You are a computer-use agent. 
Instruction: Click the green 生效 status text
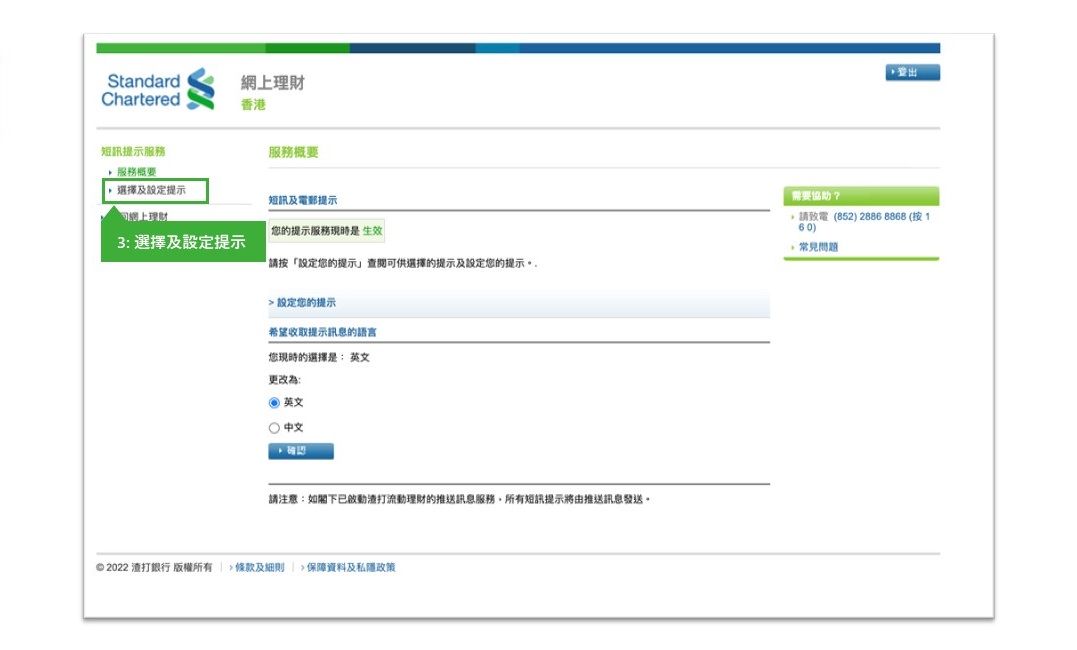372,231
